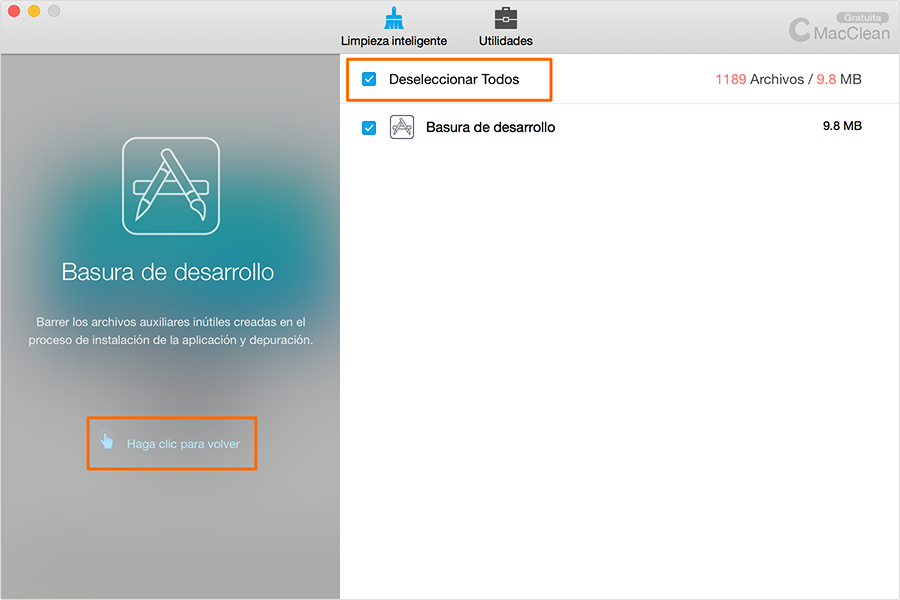Open Utilidades via the briefcase icon
The width and height of the screenshot is (900, 600).
click(x=504, y=17)
